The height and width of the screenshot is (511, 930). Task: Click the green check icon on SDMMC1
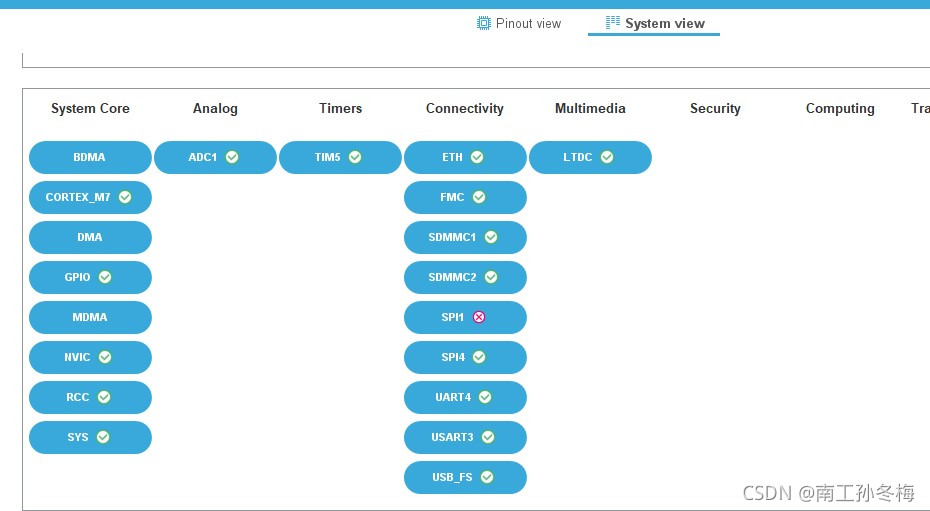(x=491, y=237)
